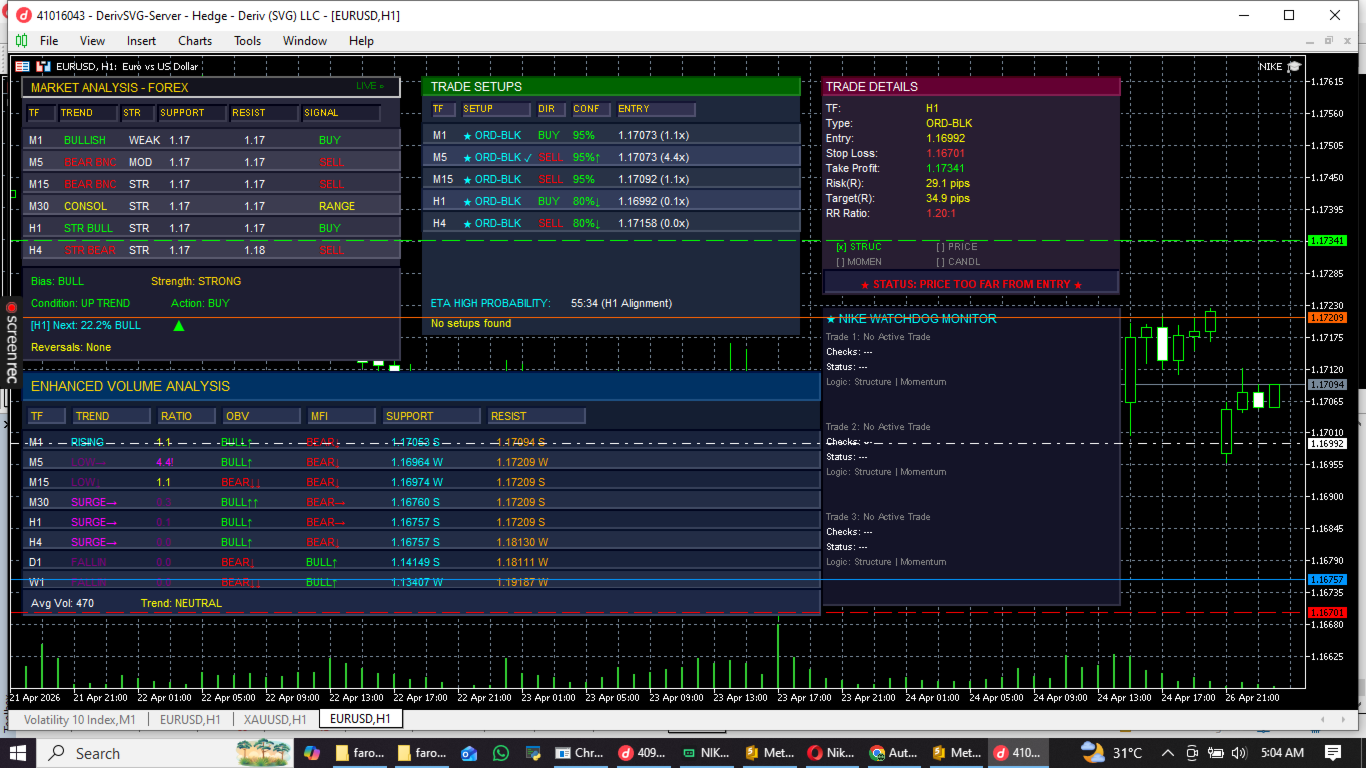
Task: Open the File menu
Action: [49, 41]
